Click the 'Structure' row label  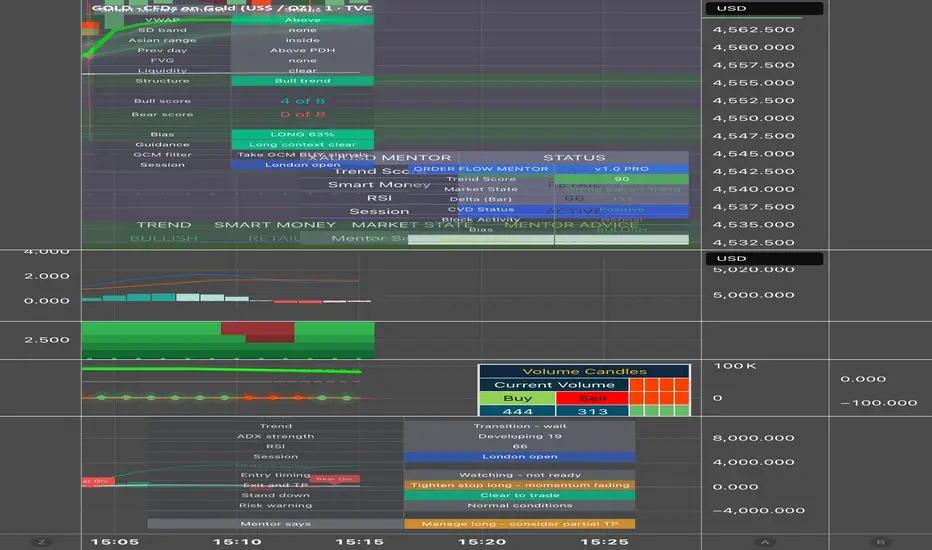point(162,81)
